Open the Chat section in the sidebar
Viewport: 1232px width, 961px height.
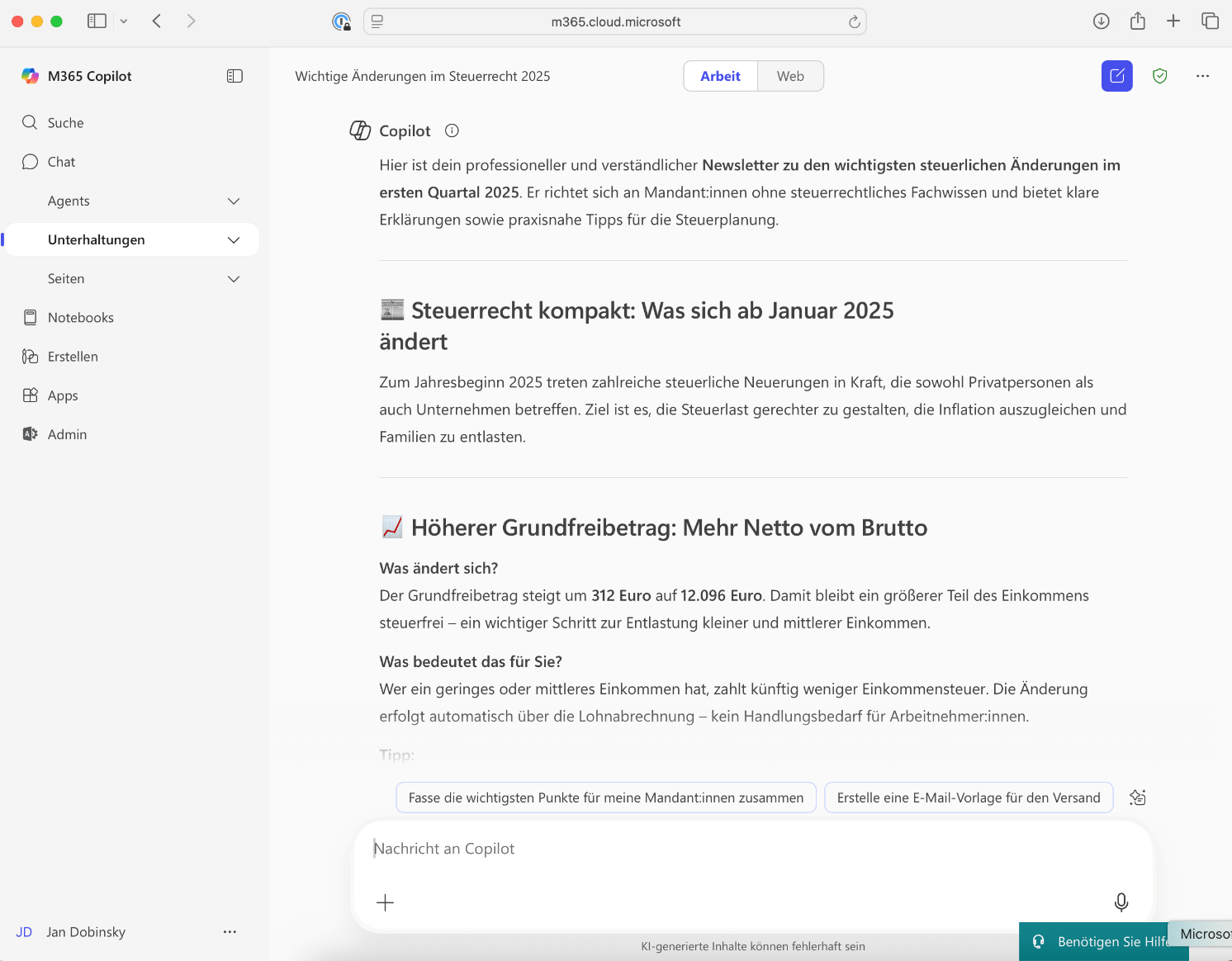point(60,161)
